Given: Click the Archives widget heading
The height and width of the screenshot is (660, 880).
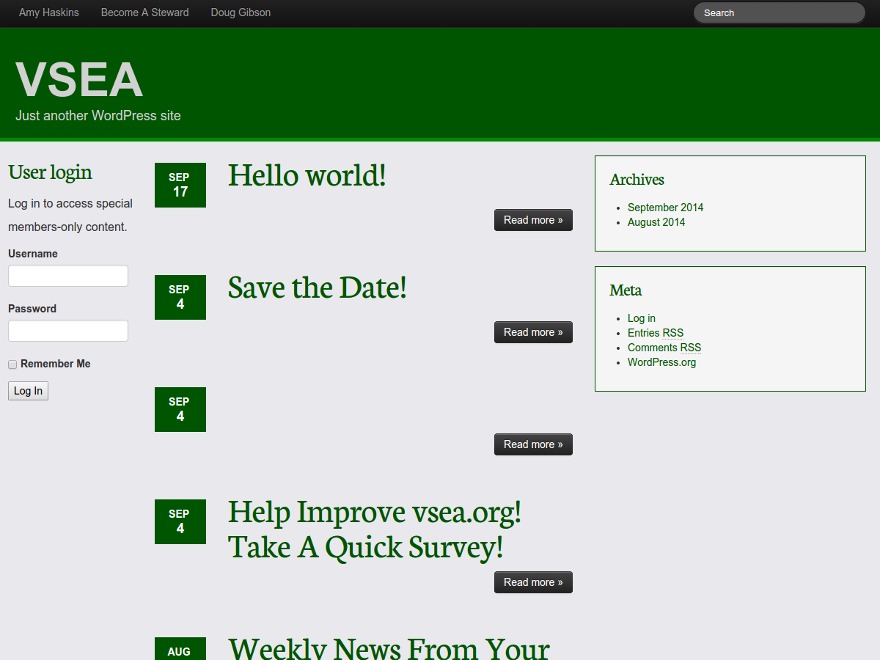Looking at the screenshot, I should (636, 180).
